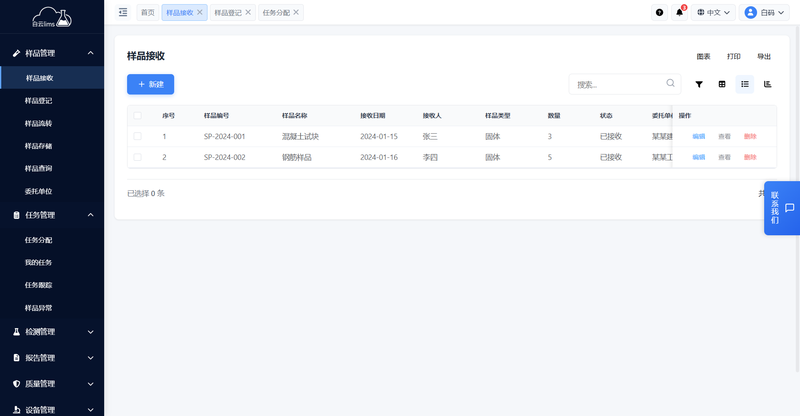This screenshot has height=416, width=800.
Task: Tick the select-all checkbox in table header
Action: (x=137, y=115)
